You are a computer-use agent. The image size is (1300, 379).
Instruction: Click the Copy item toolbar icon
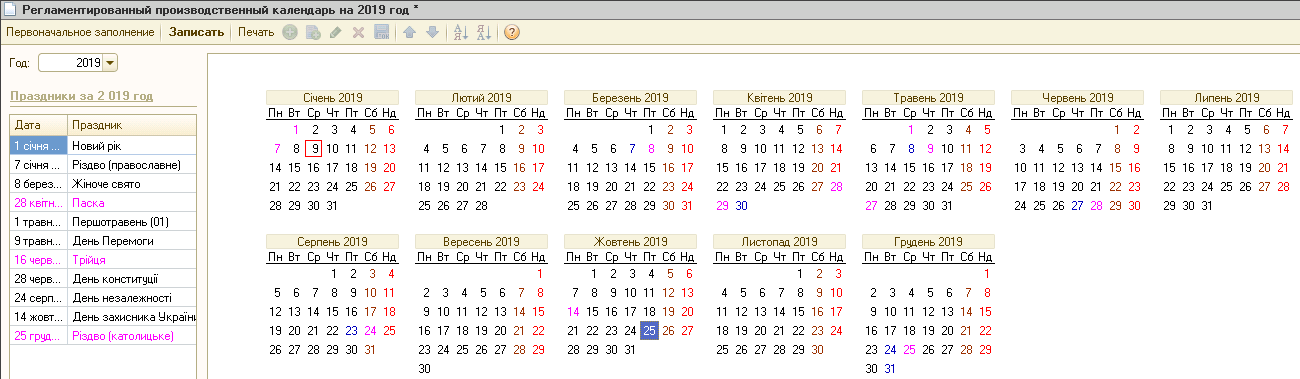(x=313, y=32)
